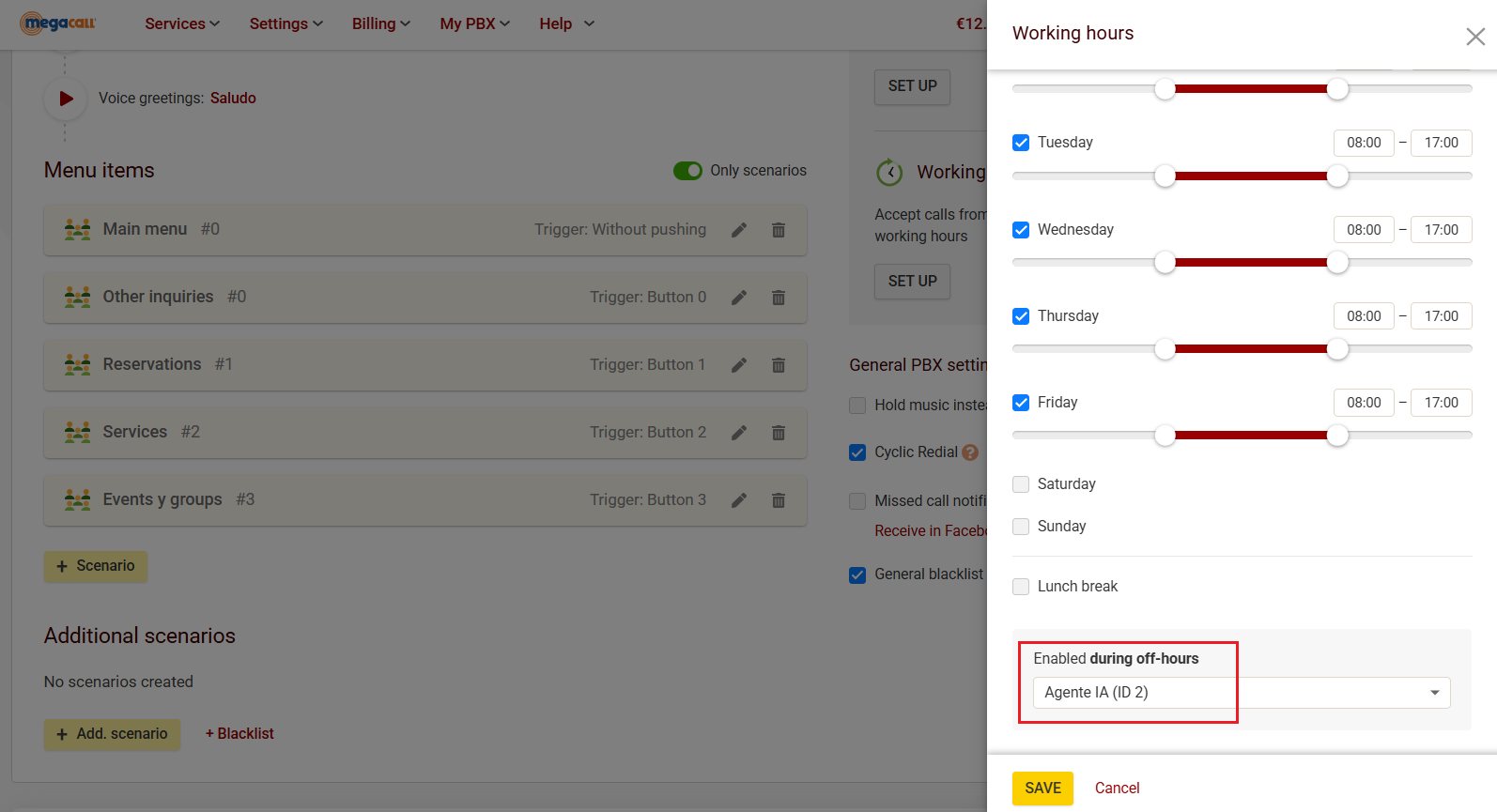Delete the Events y groups scenario
This screenshot has width=1497, height=812.
point(779,500)
